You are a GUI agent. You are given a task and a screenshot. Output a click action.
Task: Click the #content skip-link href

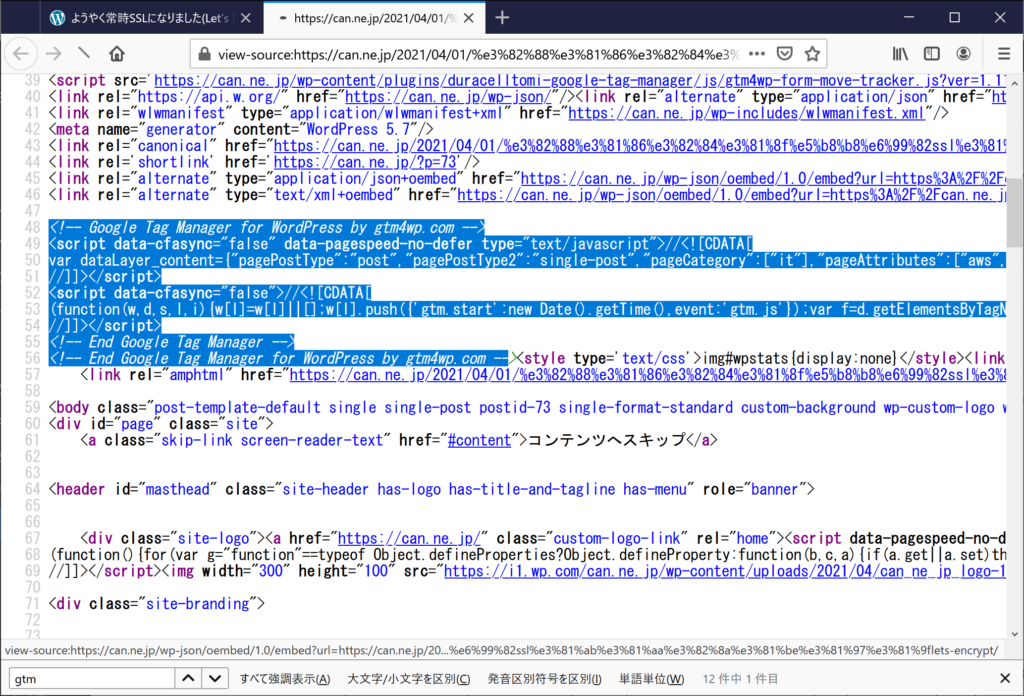click(479, 440)
